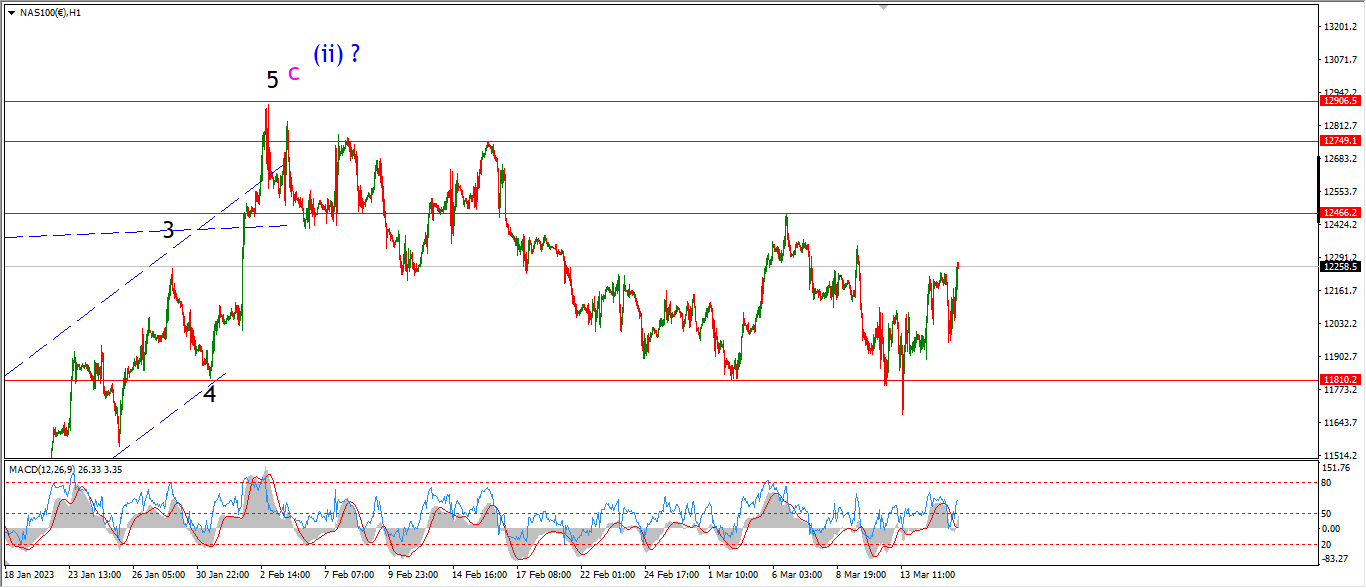Select the blue "(ii) ?" wave label
Viewport: 1366px width, 588px height.
(336, 54)
